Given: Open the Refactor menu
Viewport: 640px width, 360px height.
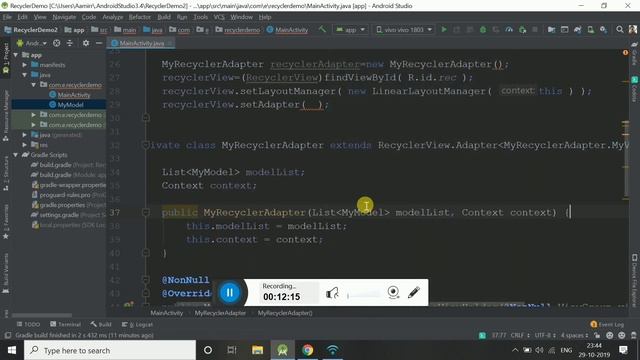Looking at the screenshot, I should (140, 17).
